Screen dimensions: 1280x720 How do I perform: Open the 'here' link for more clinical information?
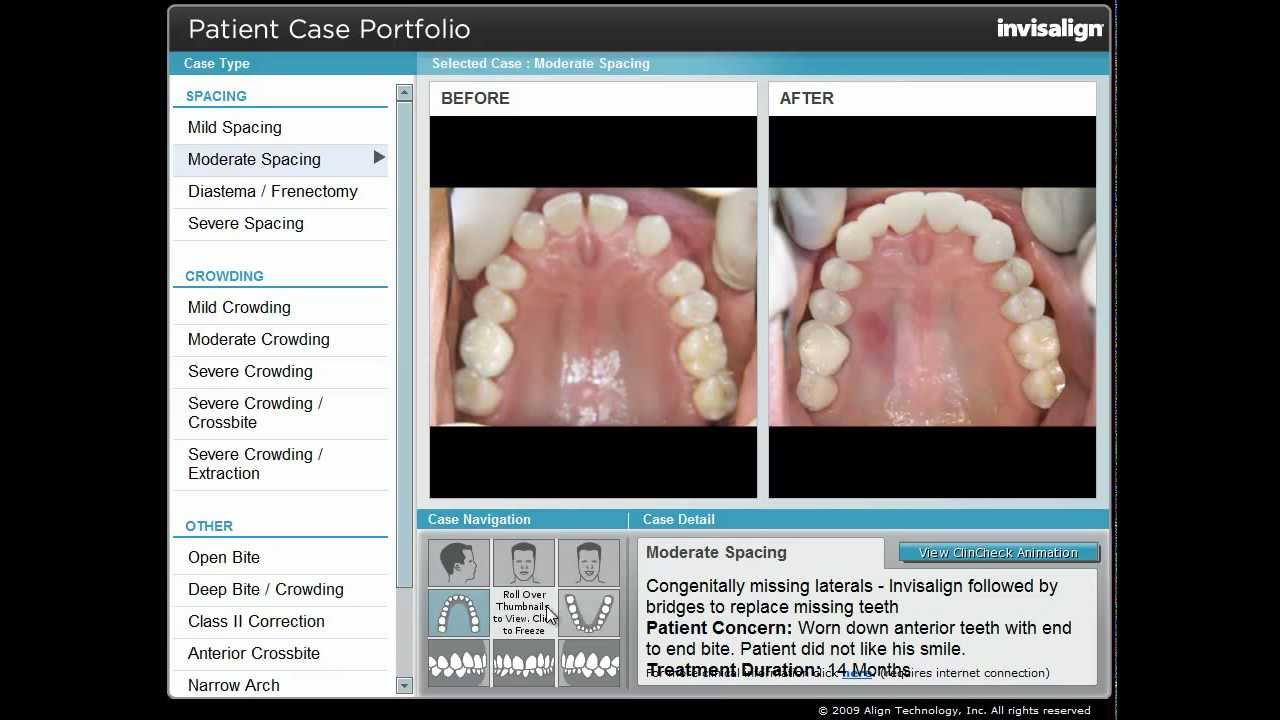(x=857, y=673)
